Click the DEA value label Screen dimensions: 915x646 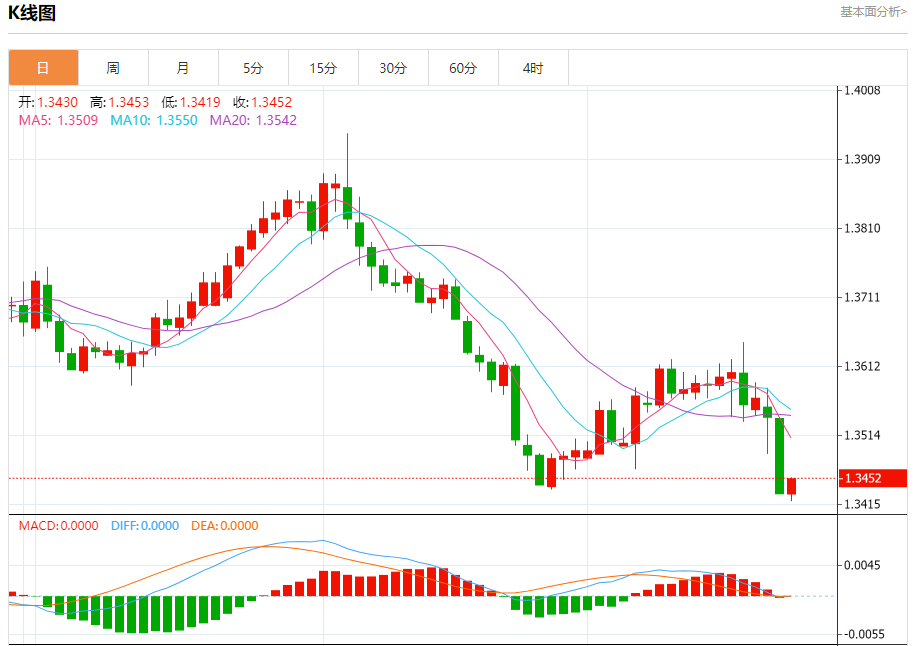(x=225, y=526)
